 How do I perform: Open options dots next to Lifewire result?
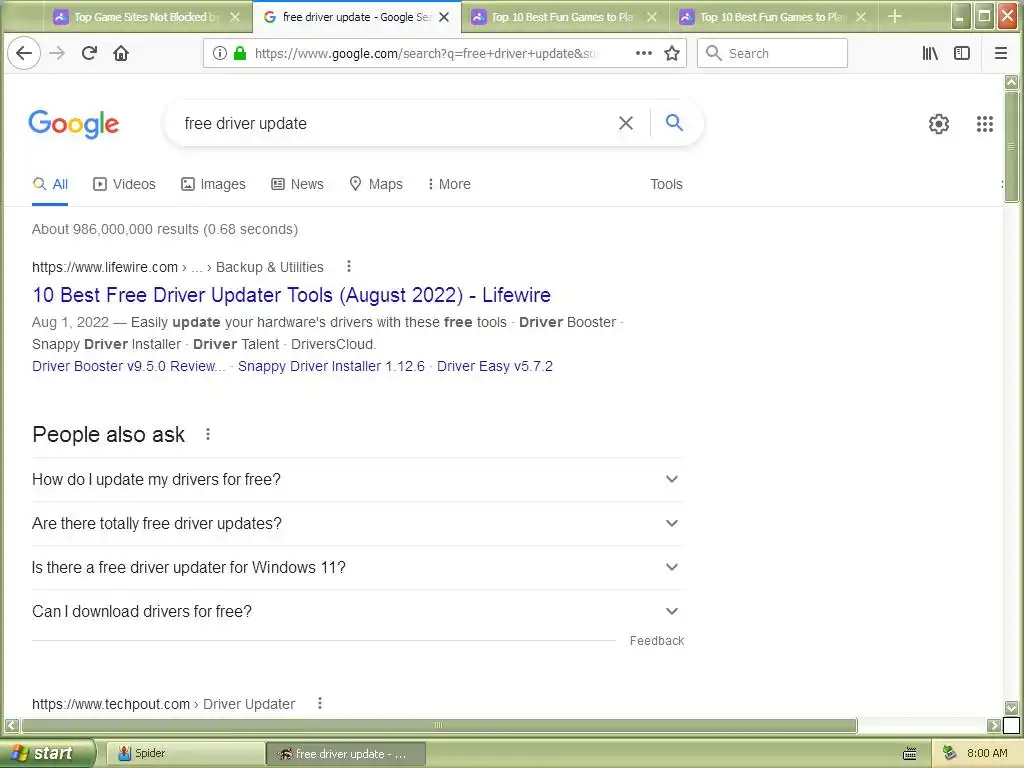349,266
